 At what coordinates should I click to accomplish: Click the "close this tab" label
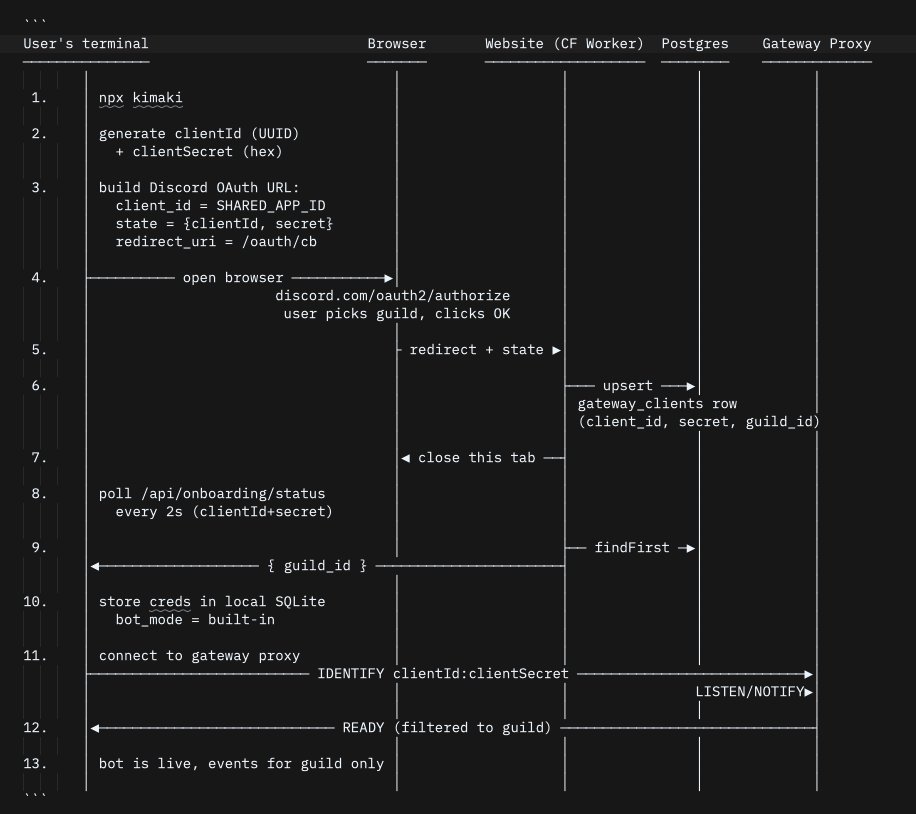point(477,458)
